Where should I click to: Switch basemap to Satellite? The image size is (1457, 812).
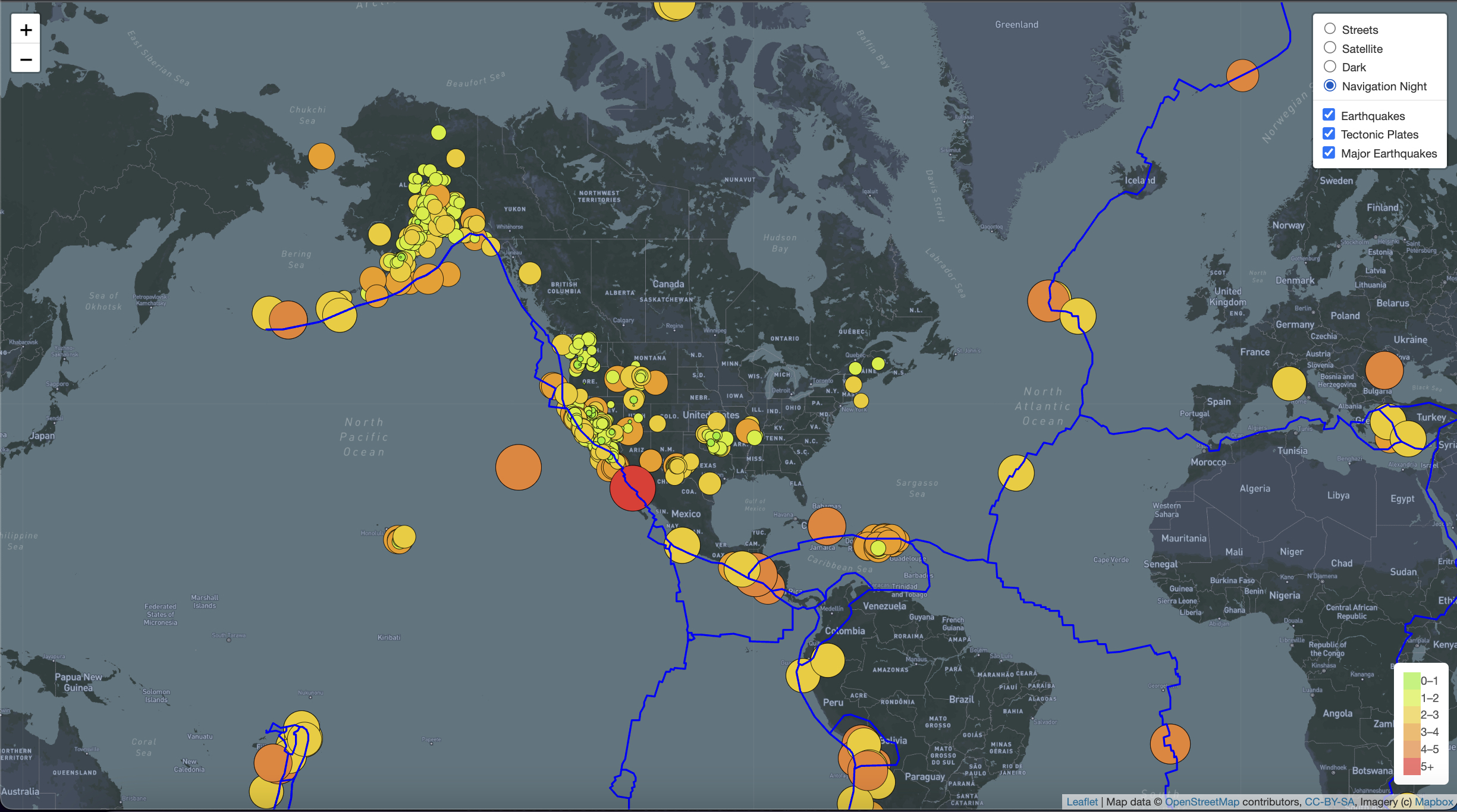pos(1330,48)
